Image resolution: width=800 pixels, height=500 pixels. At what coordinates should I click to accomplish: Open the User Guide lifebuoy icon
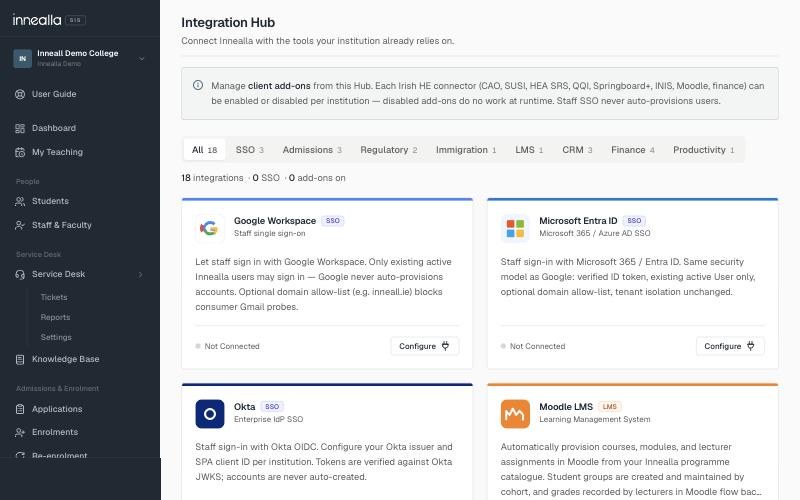tap(20, 94)
